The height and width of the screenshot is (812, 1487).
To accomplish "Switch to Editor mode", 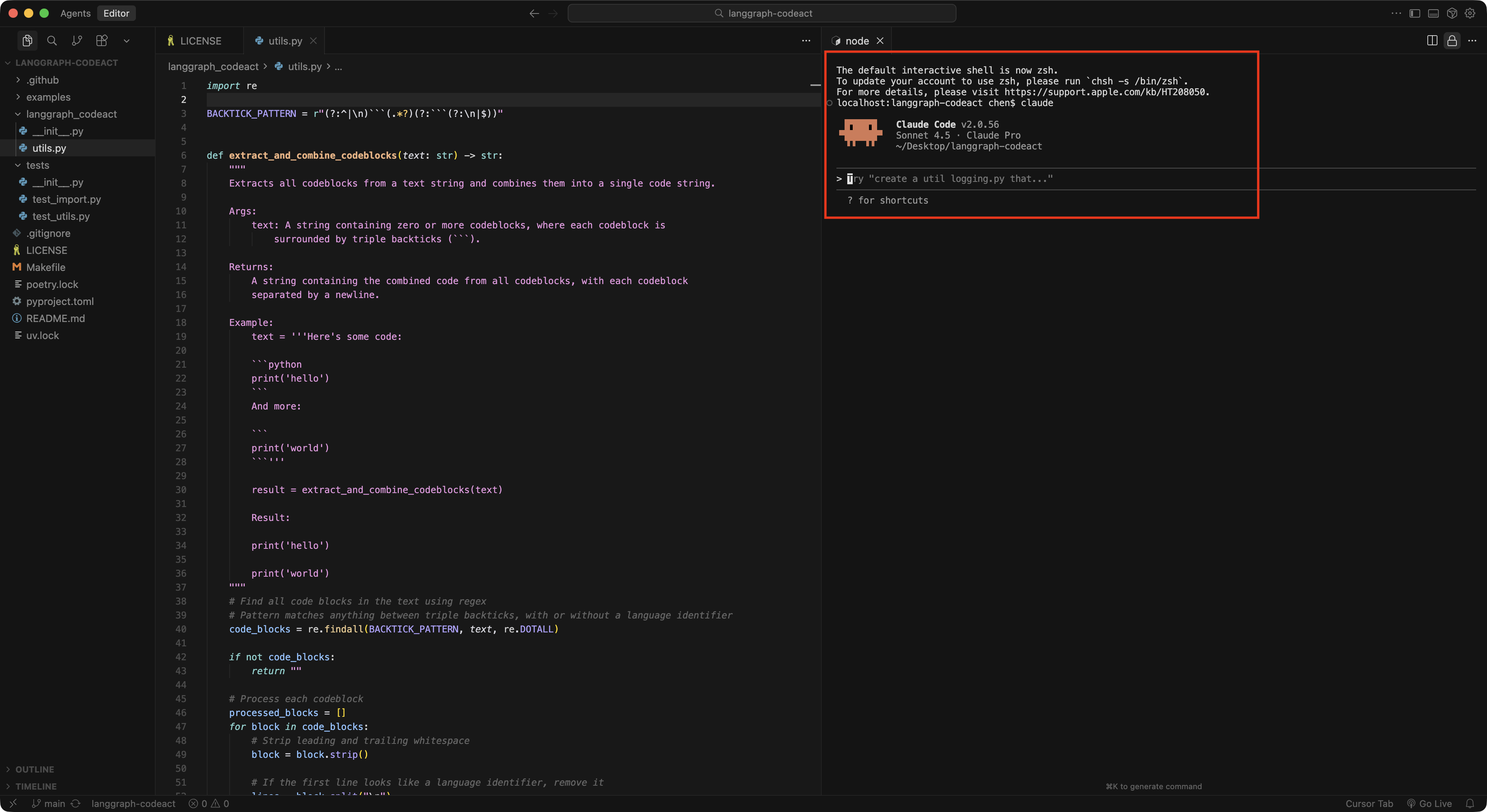I will coord(116,13).
